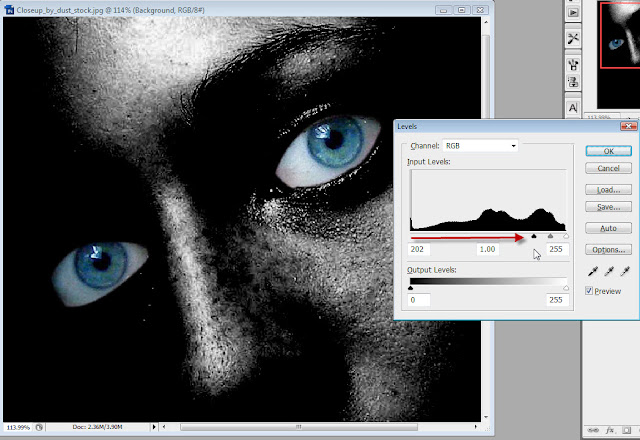Click the Navigator thumbnail preview

619,54
